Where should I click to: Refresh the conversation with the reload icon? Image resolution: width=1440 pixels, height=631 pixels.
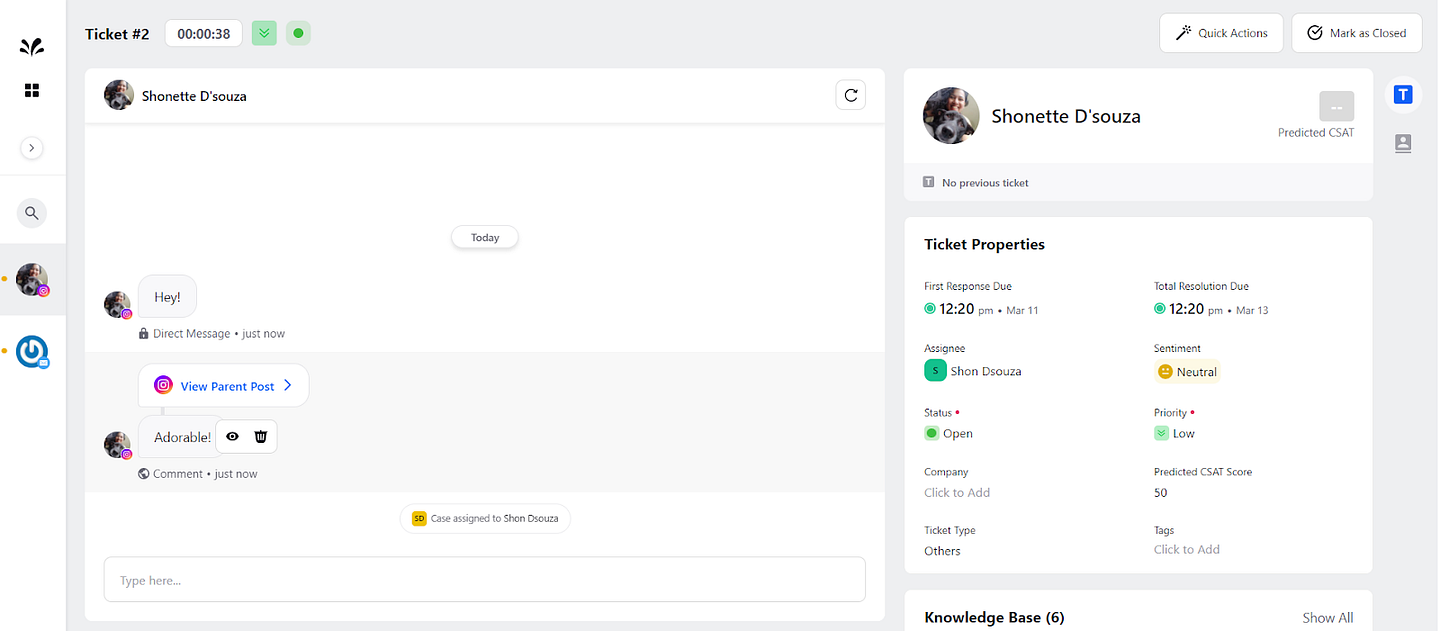tap(850, 96)
